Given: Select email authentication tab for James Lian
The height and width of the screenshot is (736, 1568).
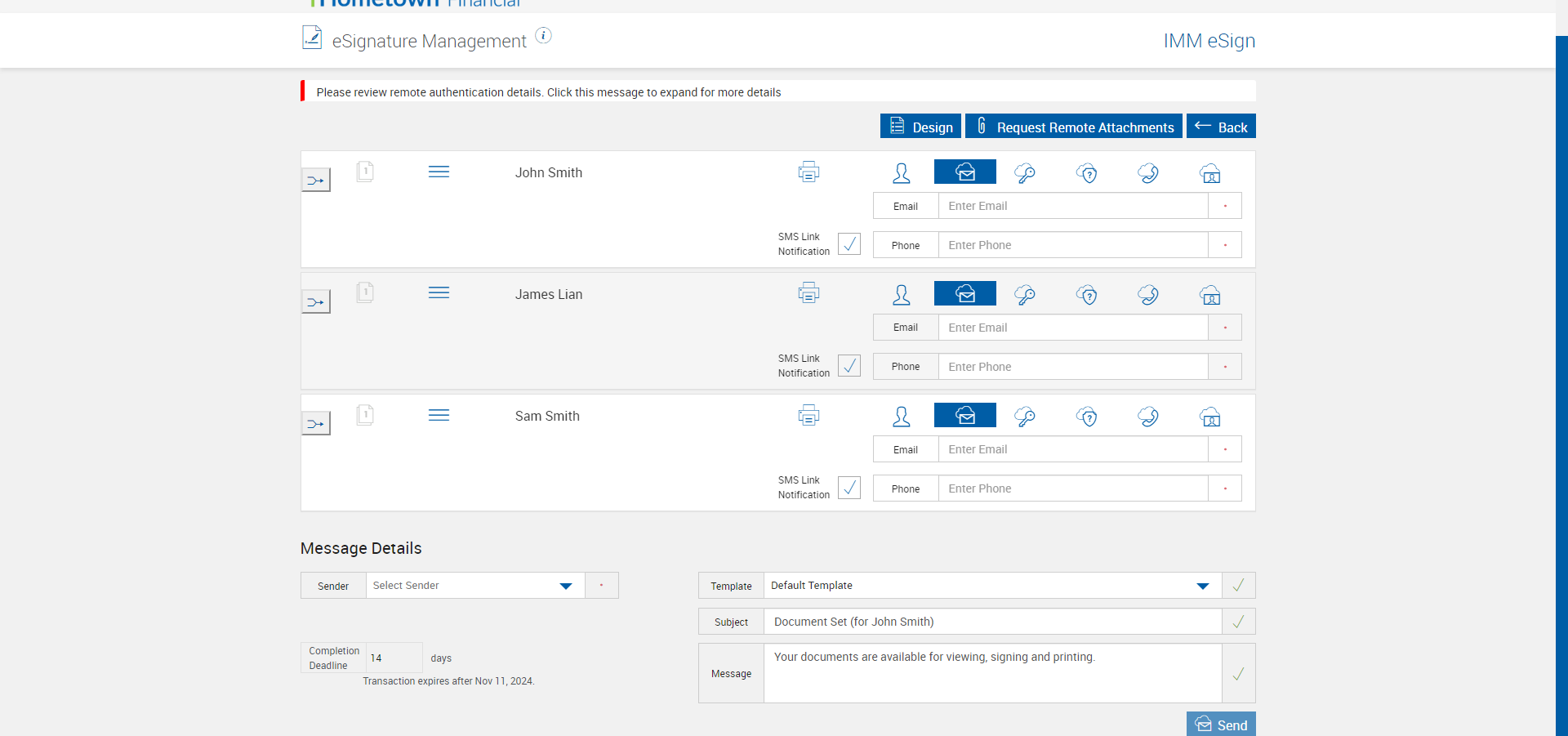Looking at the screenshot, I should pos(965,293).
